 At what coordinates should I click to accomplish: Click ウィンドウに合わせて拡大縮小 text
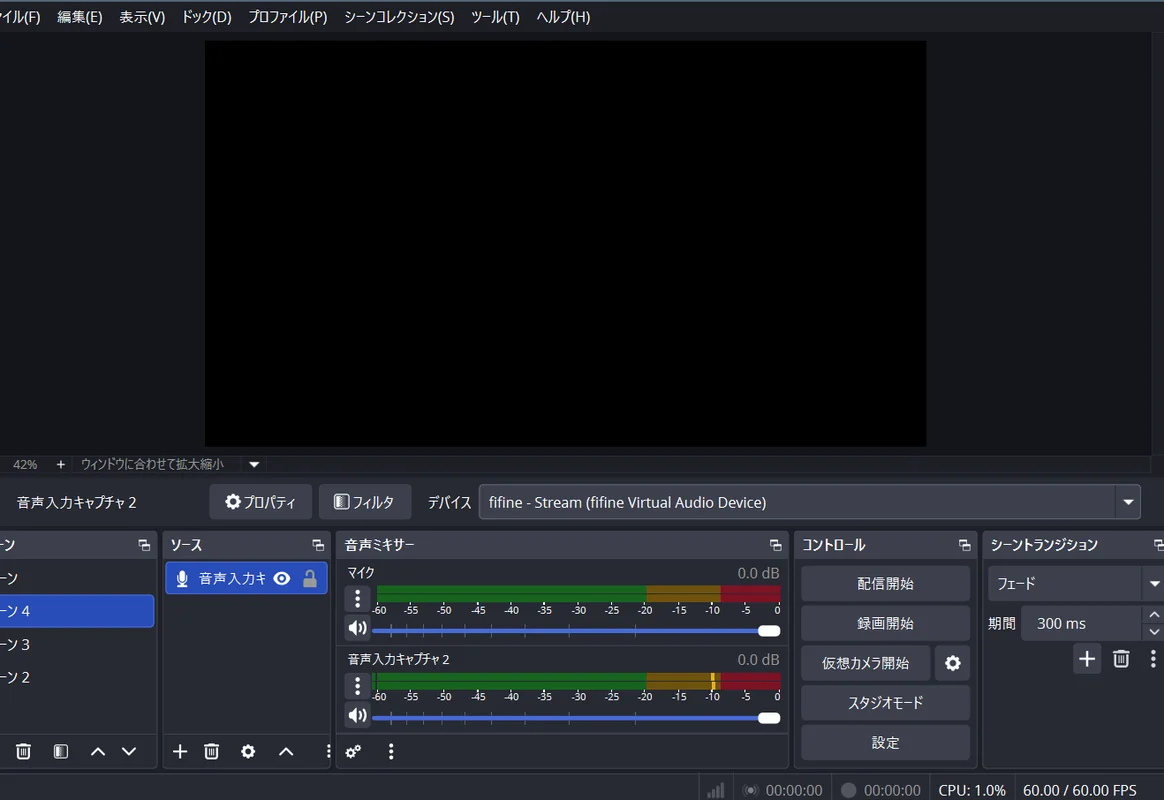point(152,465)
